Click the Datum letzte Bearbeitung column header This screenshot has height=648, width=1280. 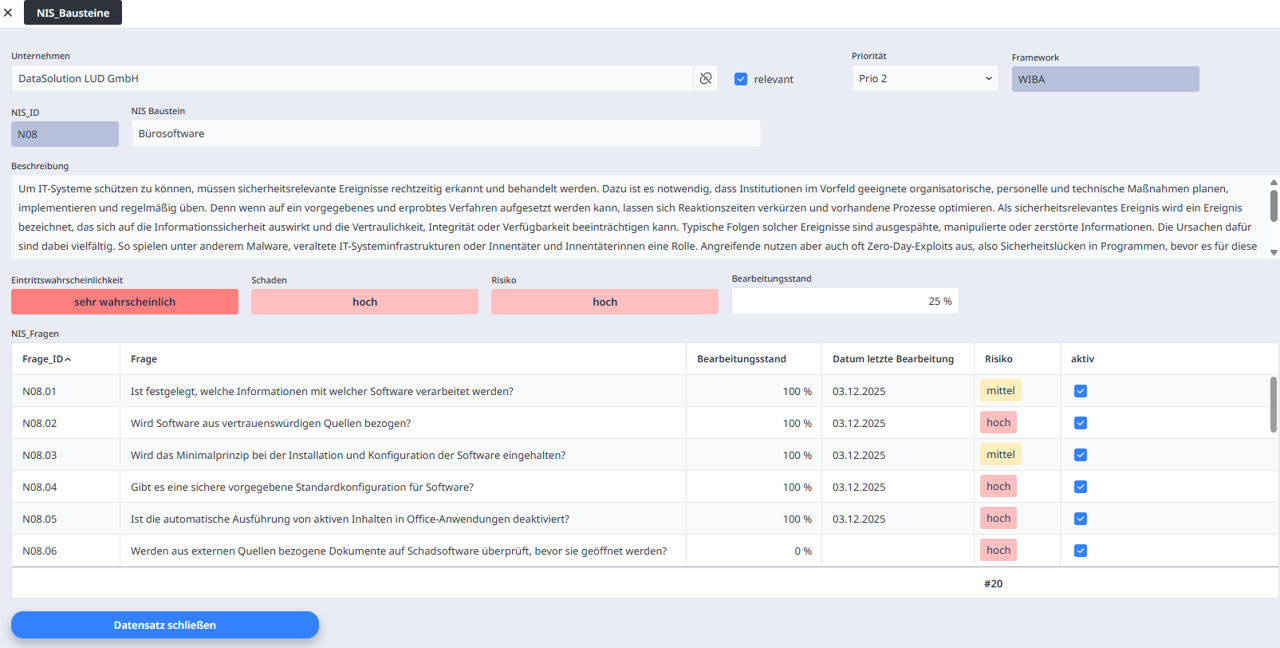coord(898,359)
